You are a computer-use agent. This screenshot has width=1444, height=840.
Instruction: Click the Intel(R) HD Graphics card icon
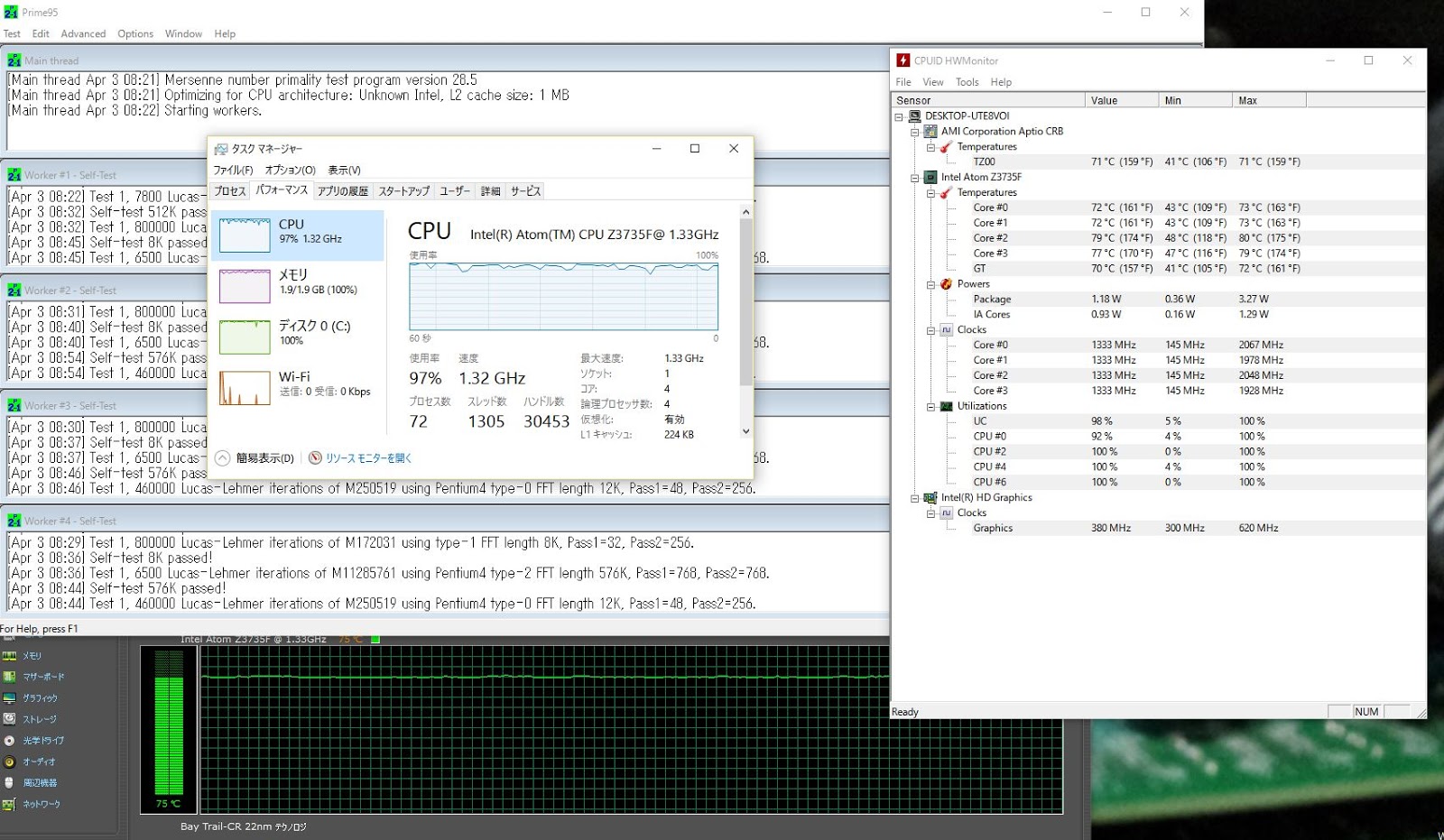point(930,498)
